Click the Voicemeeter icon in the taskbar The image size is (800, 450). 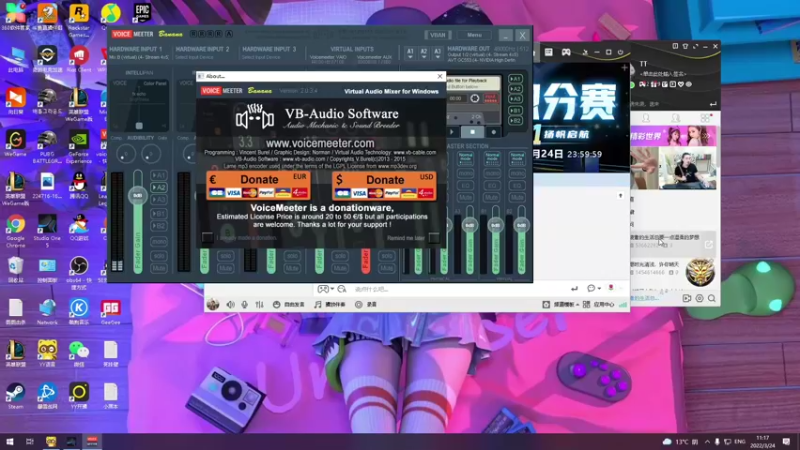[92, 441]
